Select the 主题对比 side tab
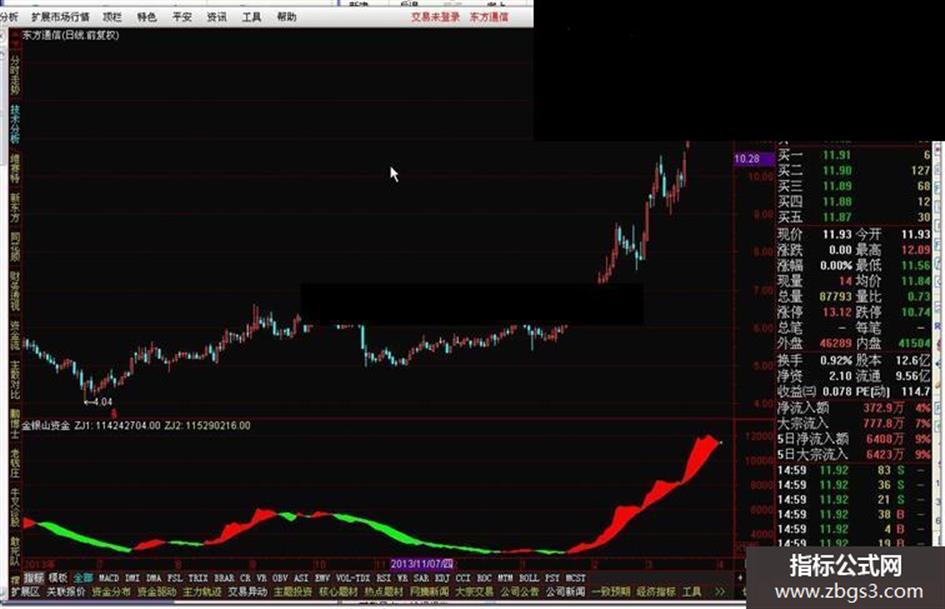The height and width of the screenshot is (609, 945). tap(14, 380)
